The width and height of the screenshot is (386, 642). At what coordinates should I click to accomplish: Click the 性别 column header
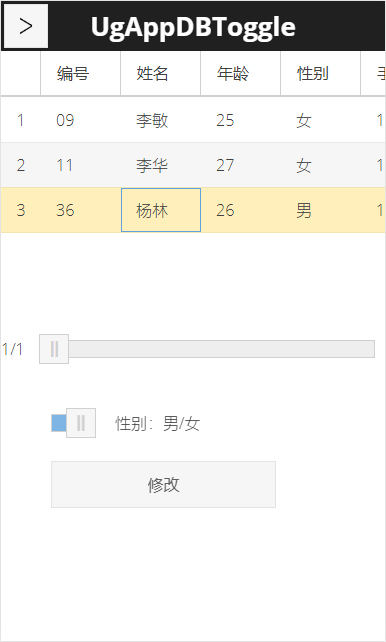point(321,74)
